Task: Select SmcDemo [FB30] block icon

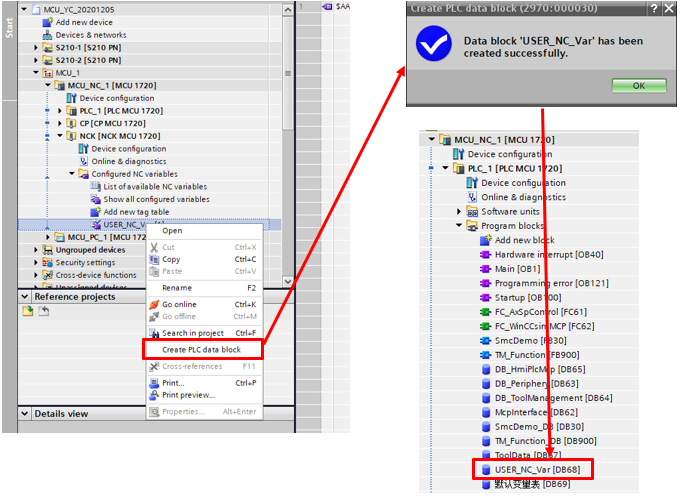Action: tap(485, 341)
